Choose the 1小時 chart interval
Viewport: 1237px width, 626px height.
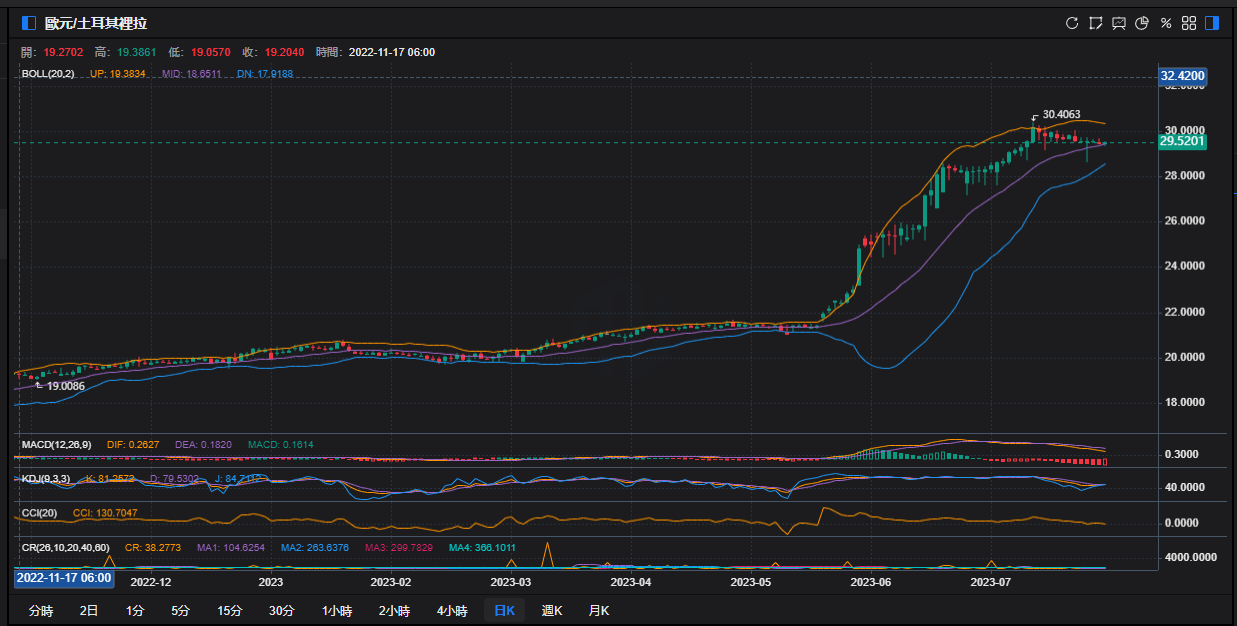[x=337, y=610]
